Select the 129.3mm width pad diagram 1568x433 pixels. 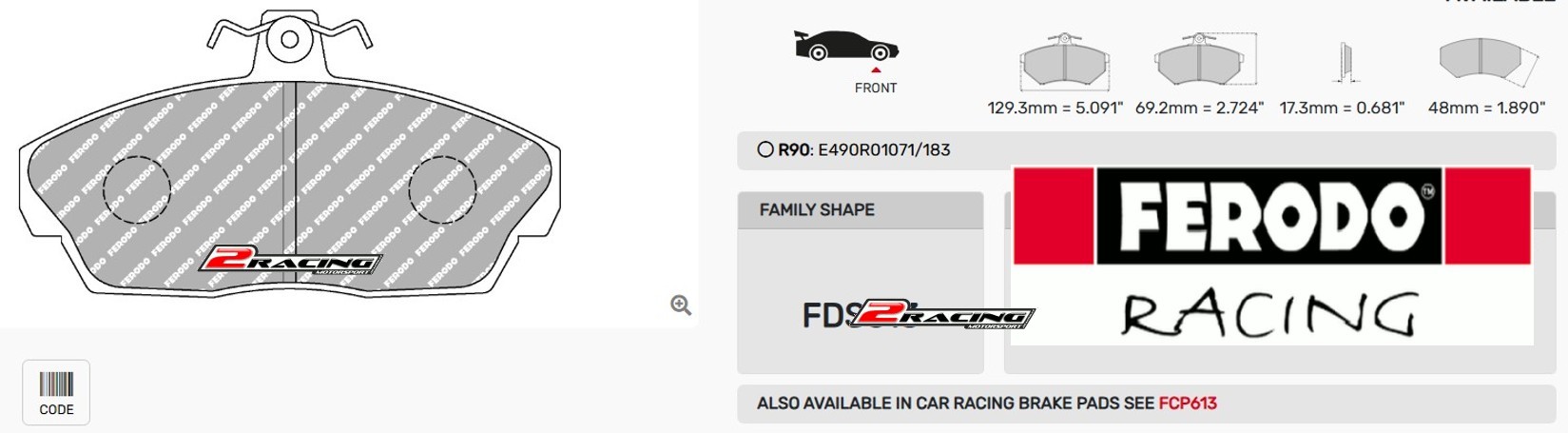pyautogui.click(x=1064, y=62)
